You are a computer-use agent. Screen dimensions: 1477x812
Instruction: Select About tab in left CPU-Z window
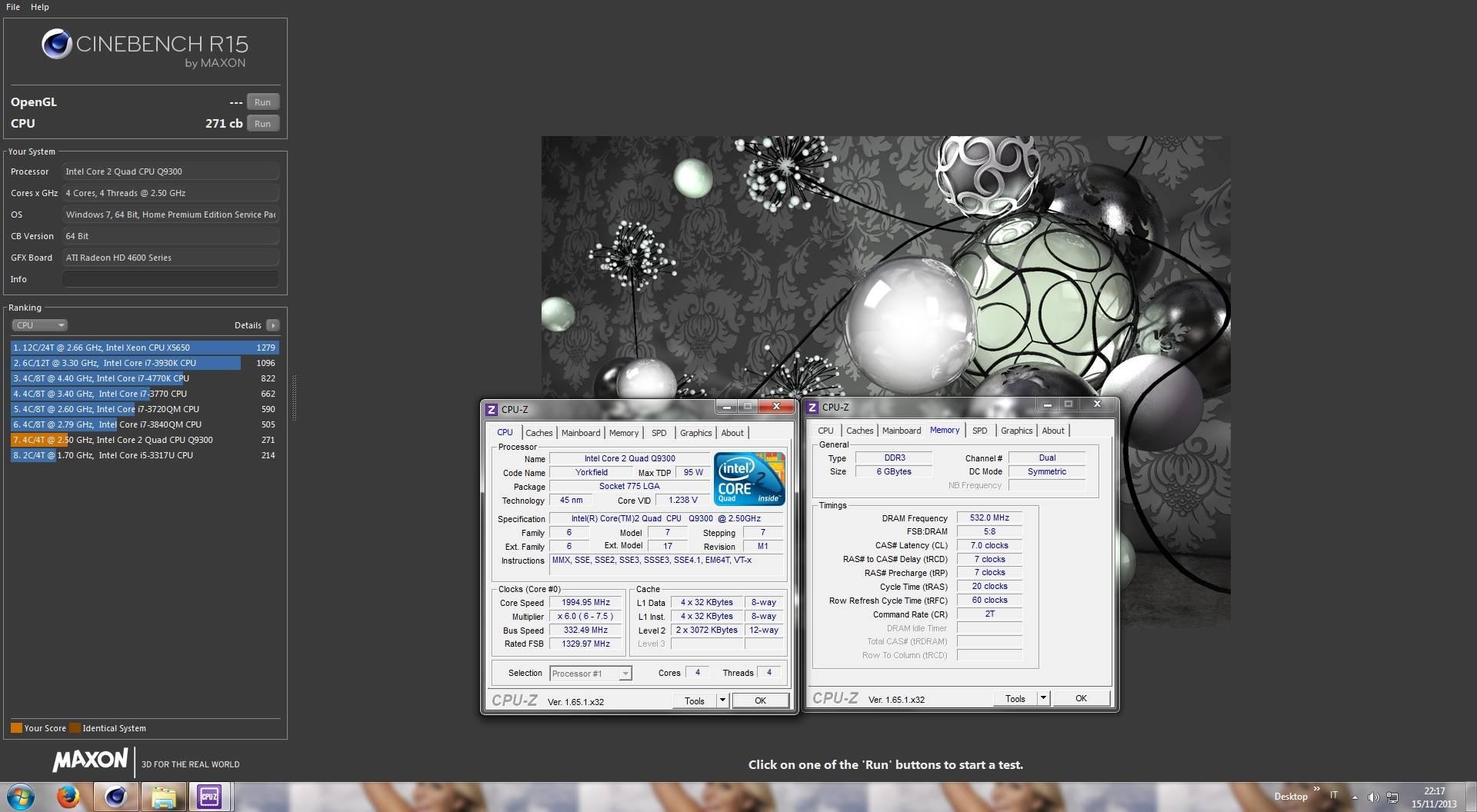coord(732,433)
